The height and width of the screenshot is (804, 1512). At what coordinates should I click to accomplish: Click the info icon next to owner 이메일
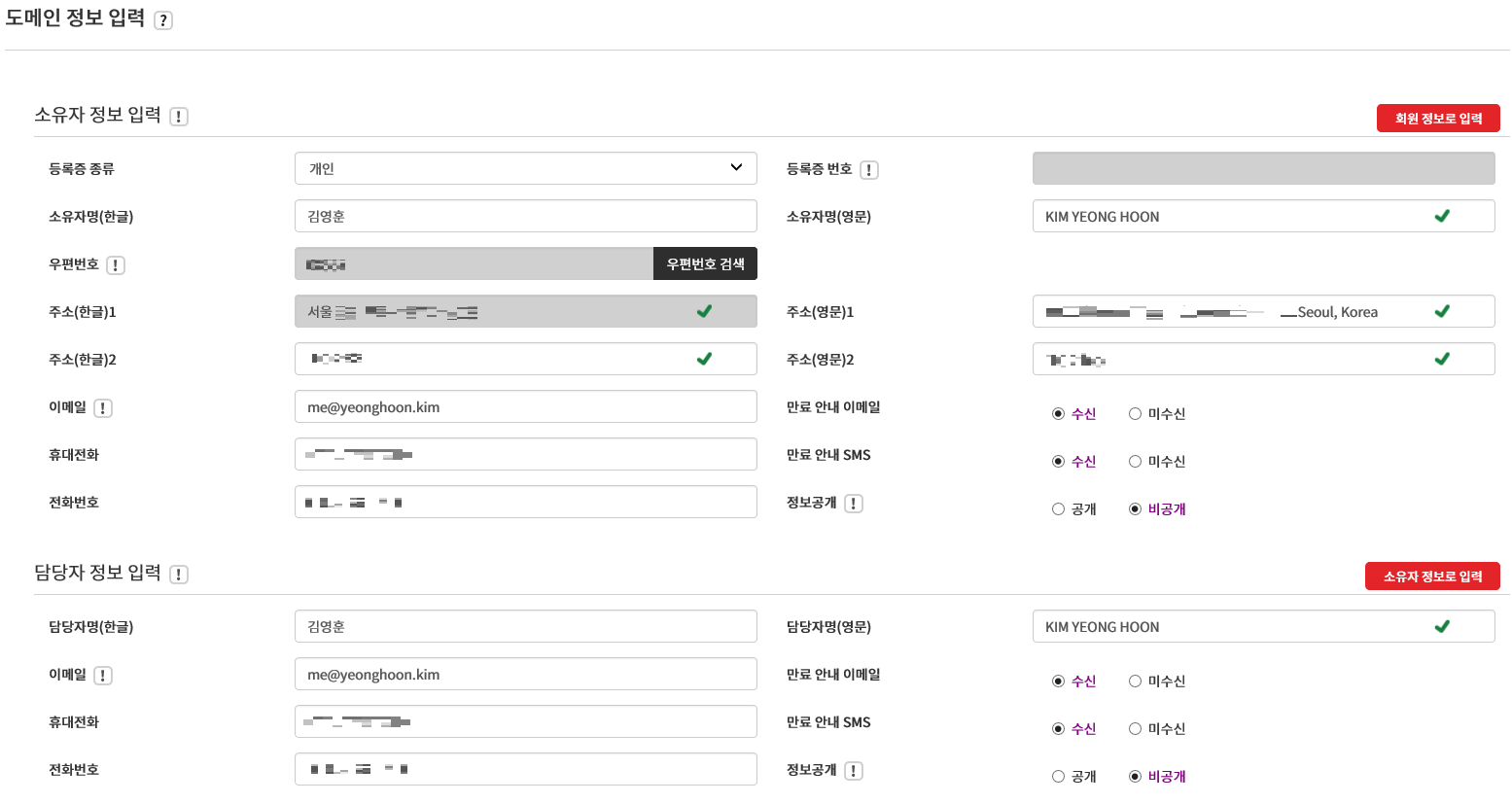click(x=103, y=408)
